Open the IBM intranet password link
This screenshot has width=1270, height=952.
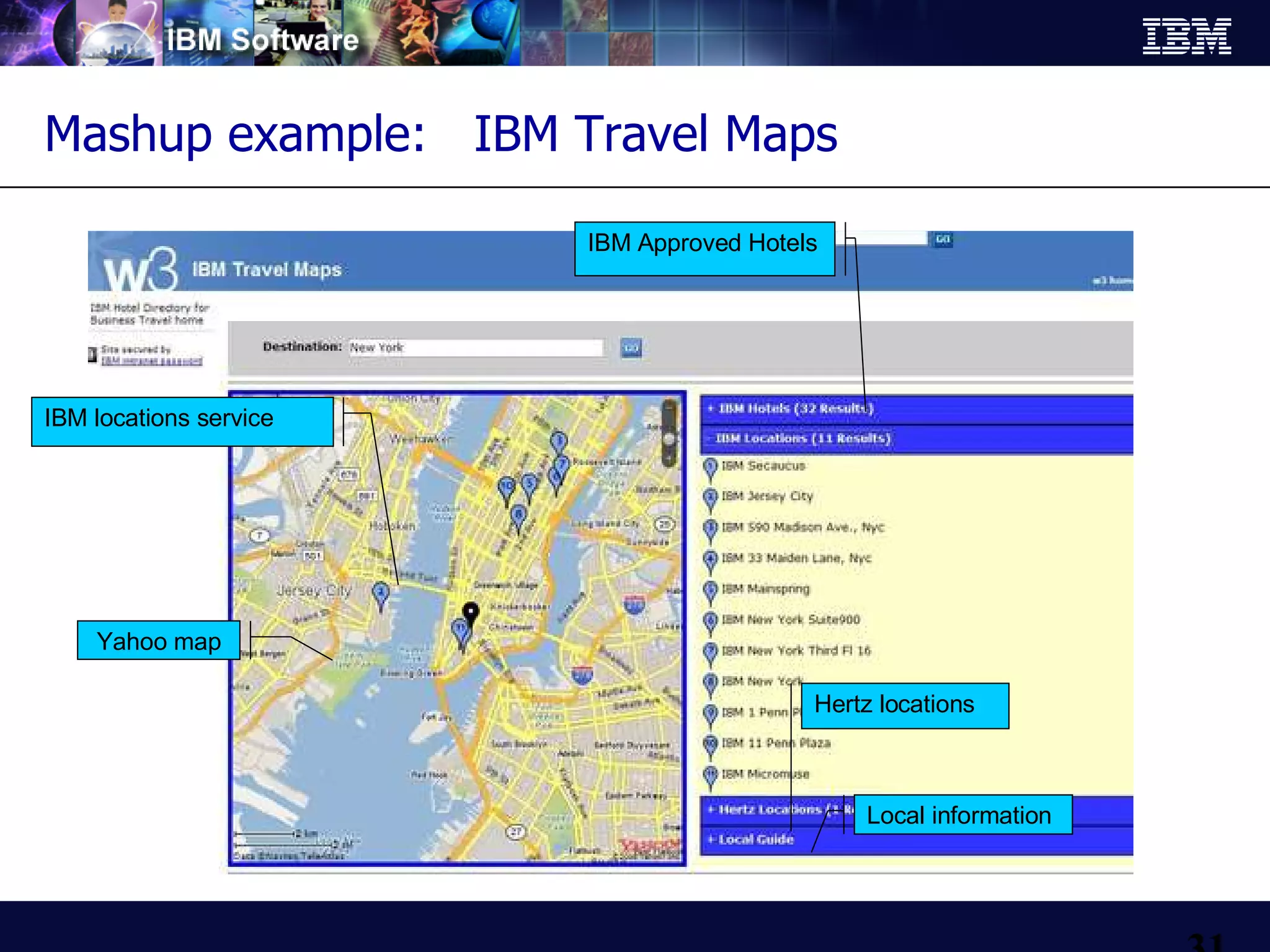point(152,361)
